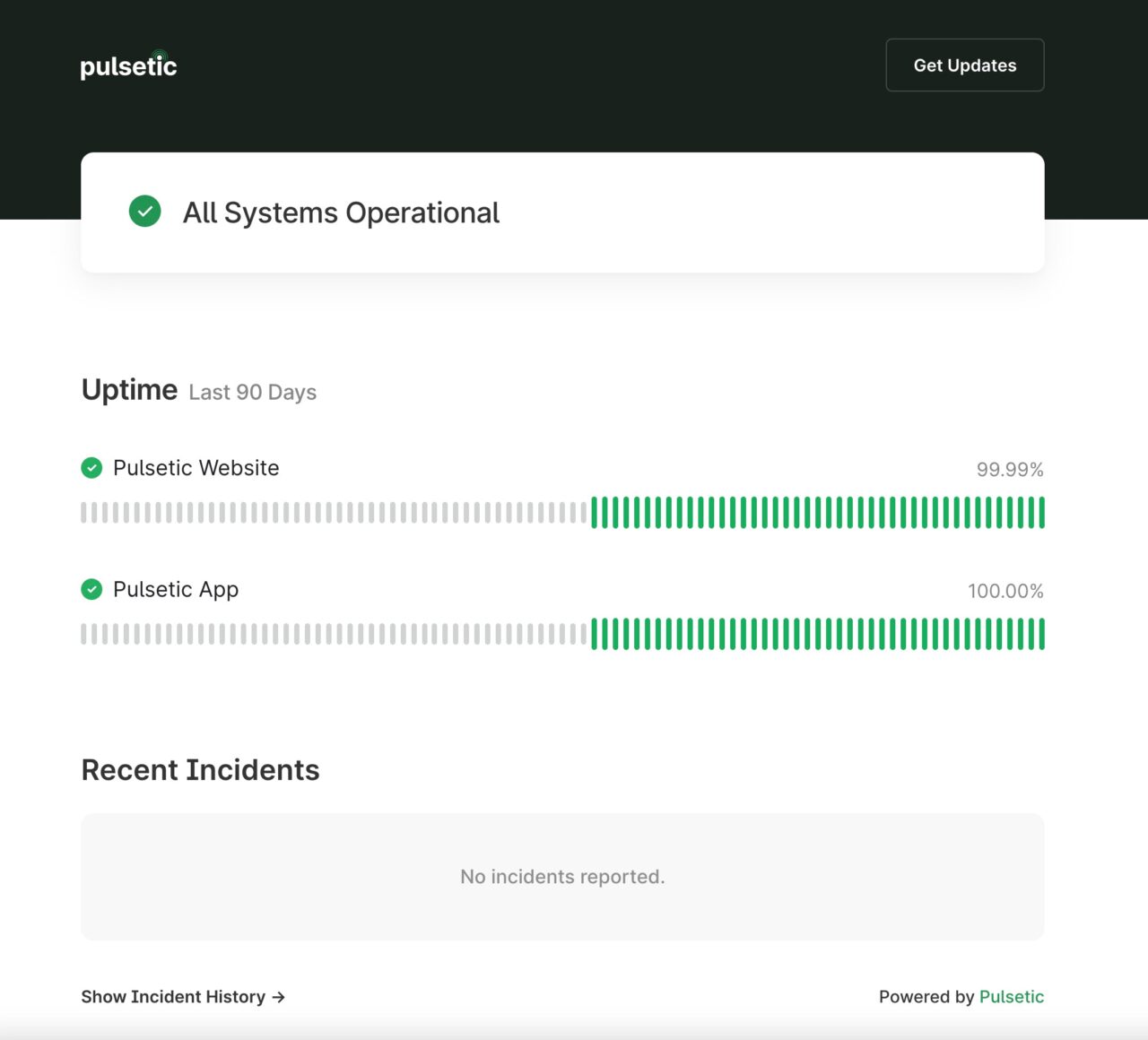Click the Uptime section heading
1148x1040 pixels.
(x=129, y=389)
